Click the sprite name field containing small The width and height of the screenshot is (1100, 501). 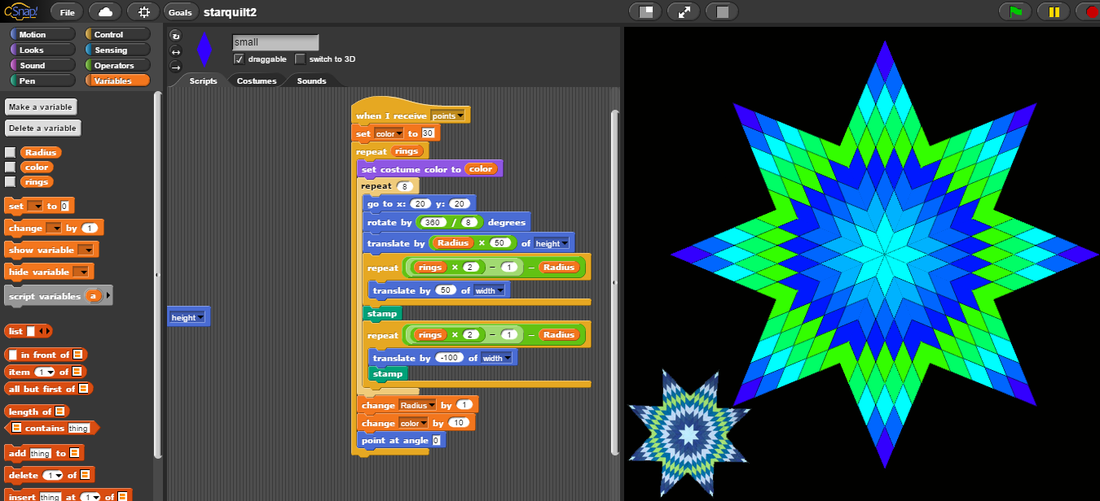tap(275, 43)
